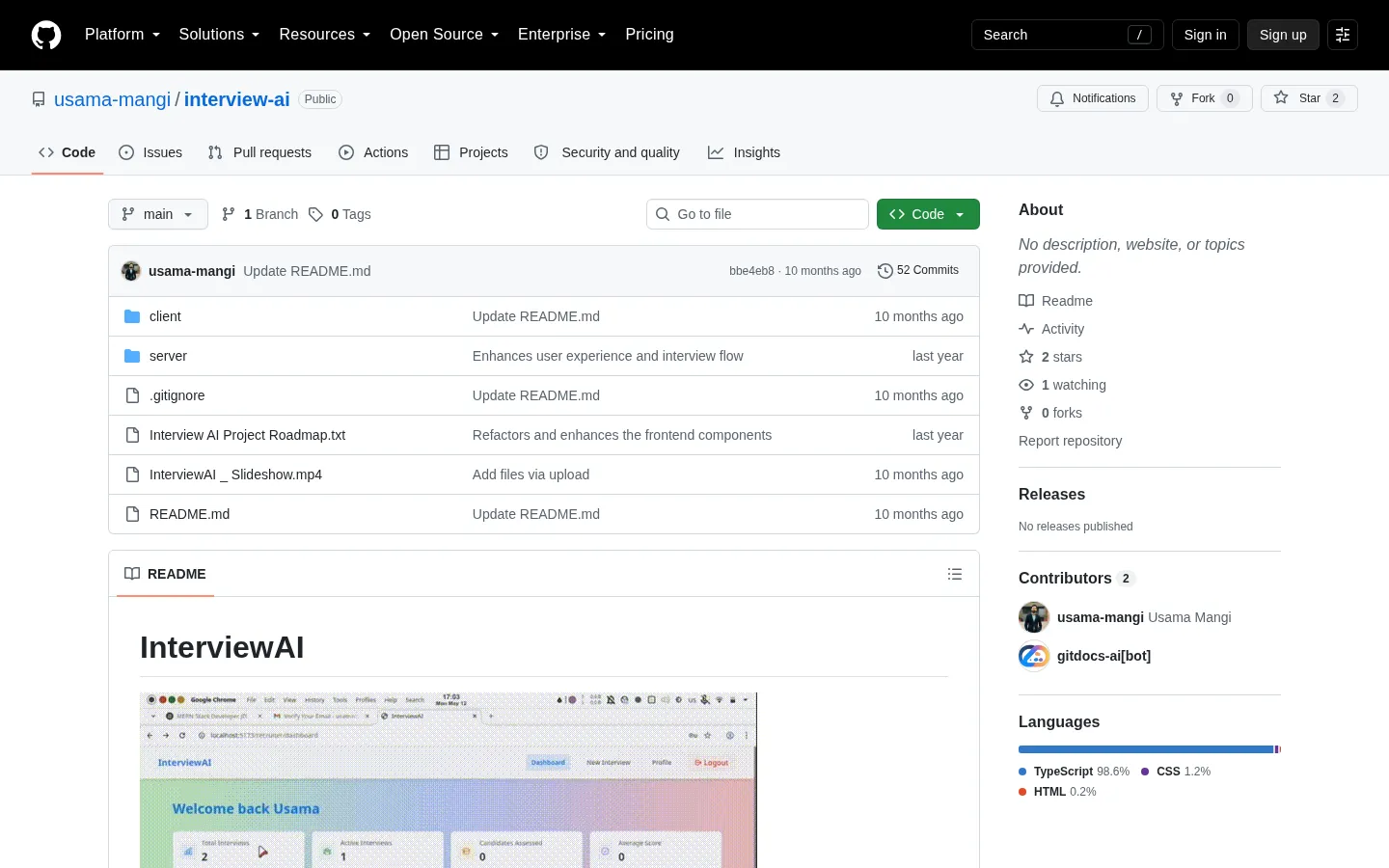Click the server folder icon

click(132, 356)
